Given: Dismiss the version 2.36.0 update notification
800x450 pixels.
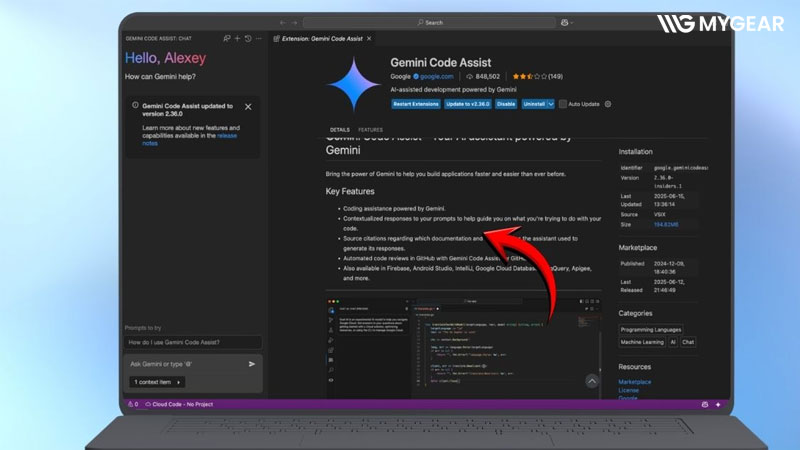Looking at the screenshot, I should click(248, 107).
